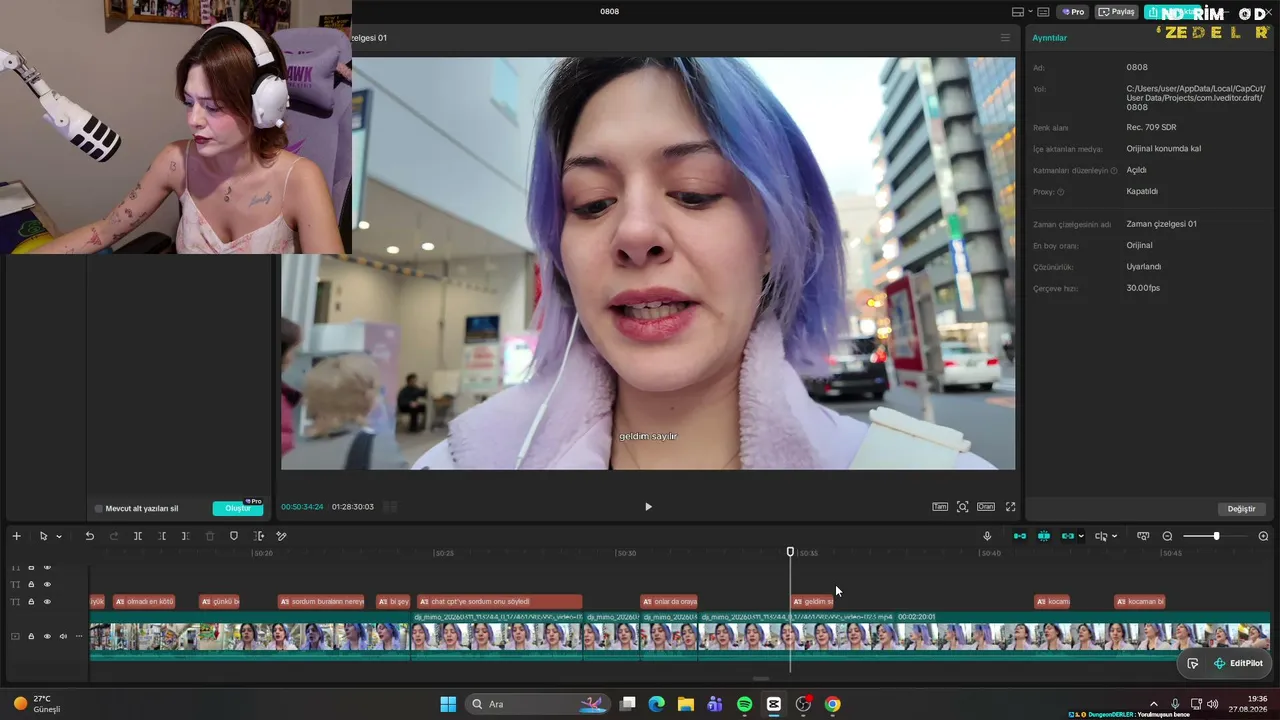Viewport: 1280px width, 720px height.
Task: Click the 'Proxy' info help icon
Action: click(1061, 192)
